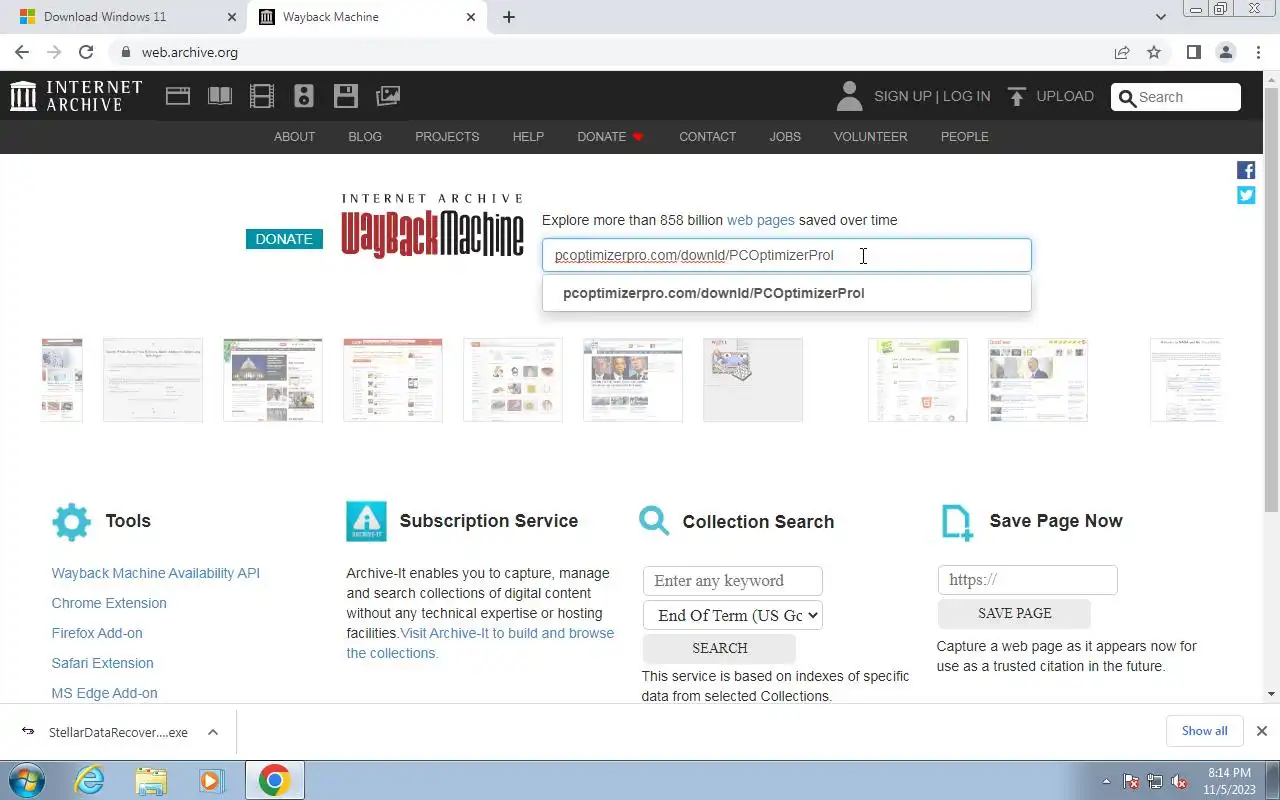Click the SIGN UP | LOG IN link
The height and width of the screenshot is (800, 1280).
(x=932, y=96)
